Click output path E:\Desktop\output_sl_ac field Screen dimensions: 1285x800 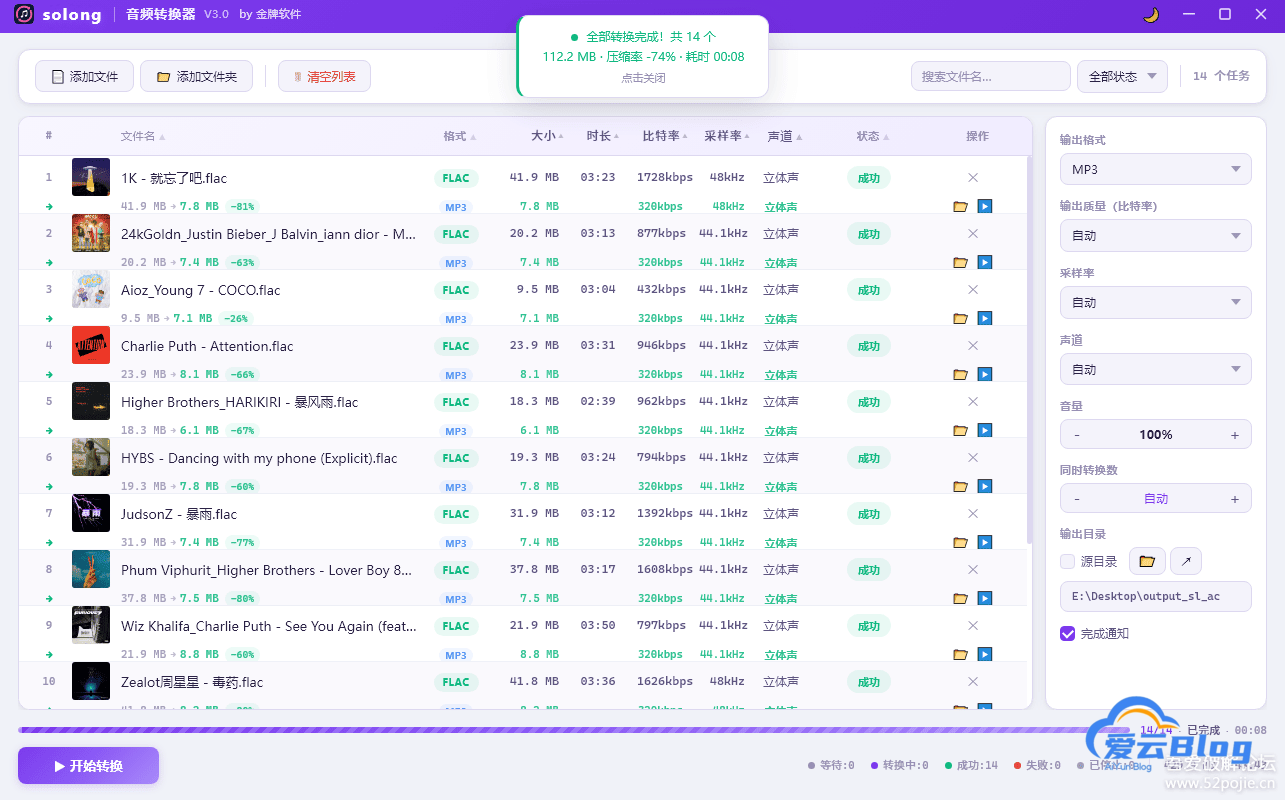click(x=1155, y=596)
